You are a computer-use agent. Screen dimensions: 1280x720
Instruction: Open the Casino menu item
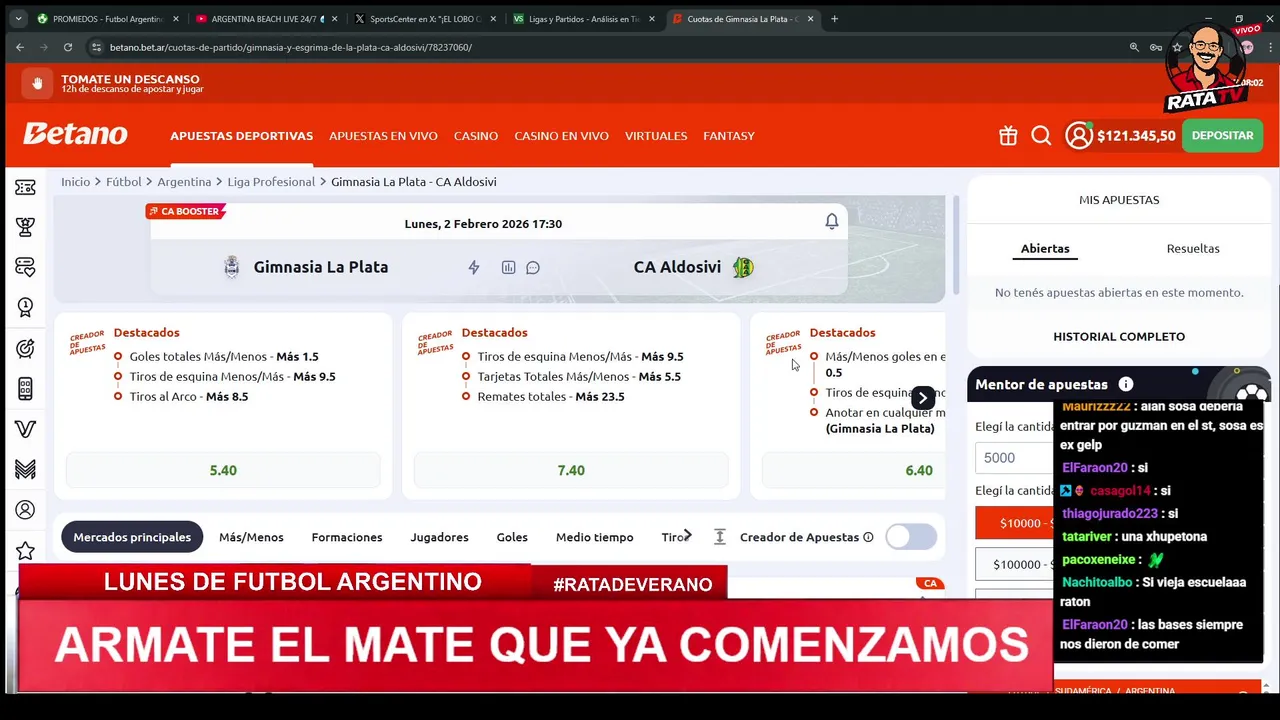point(476,136)
